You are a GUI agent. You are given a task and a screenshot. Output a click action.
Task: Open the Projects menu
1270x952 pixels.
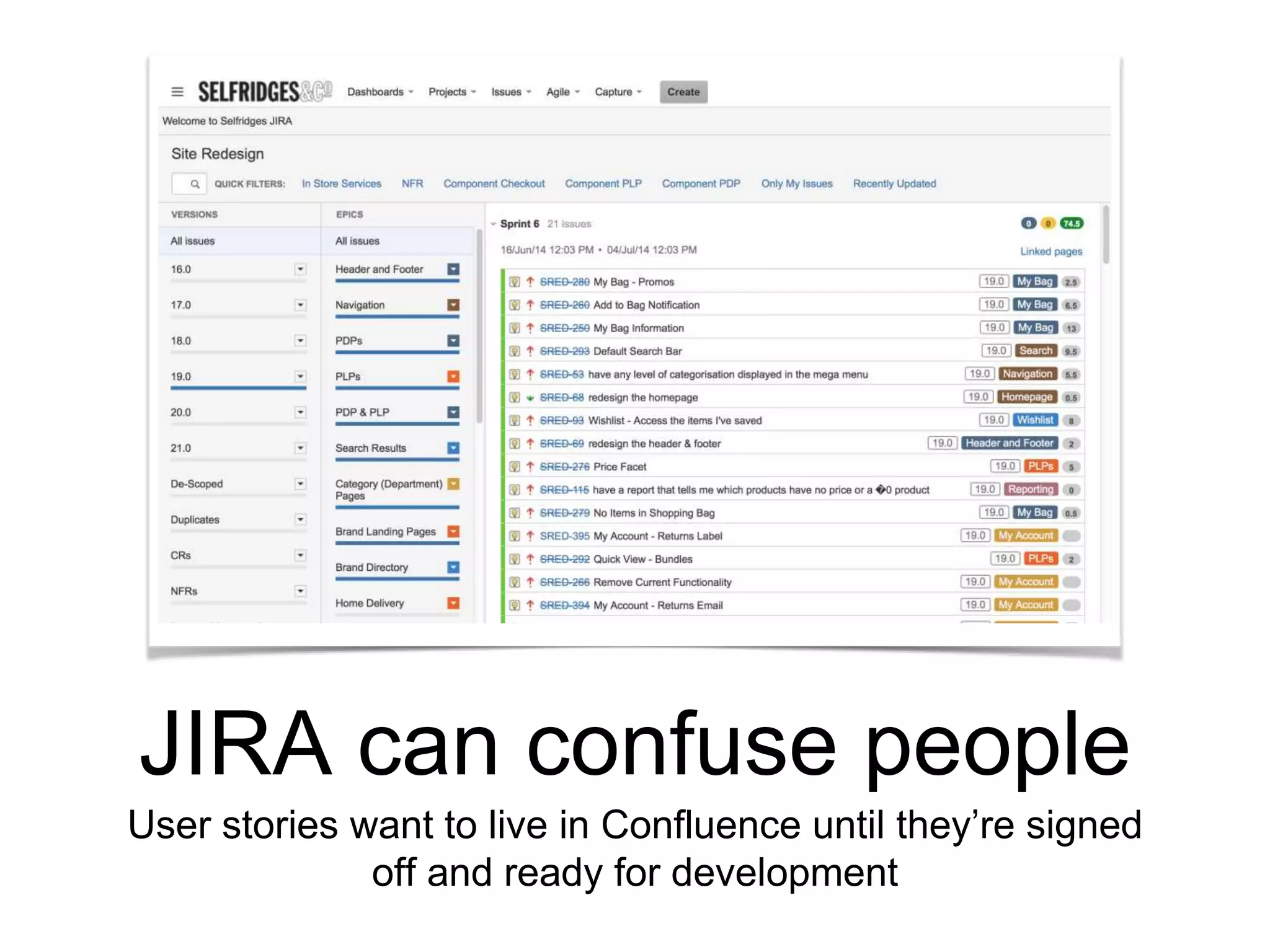[452, 92]
